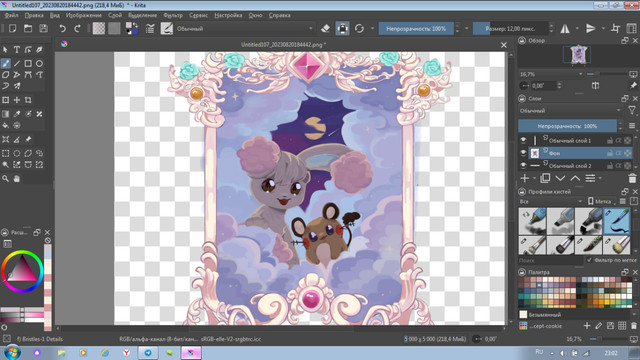Viewport: 640px width, 360px height.
Task: Toggle horizontal mirror mode
Action: pyautogui.click(x=565, y=29)
